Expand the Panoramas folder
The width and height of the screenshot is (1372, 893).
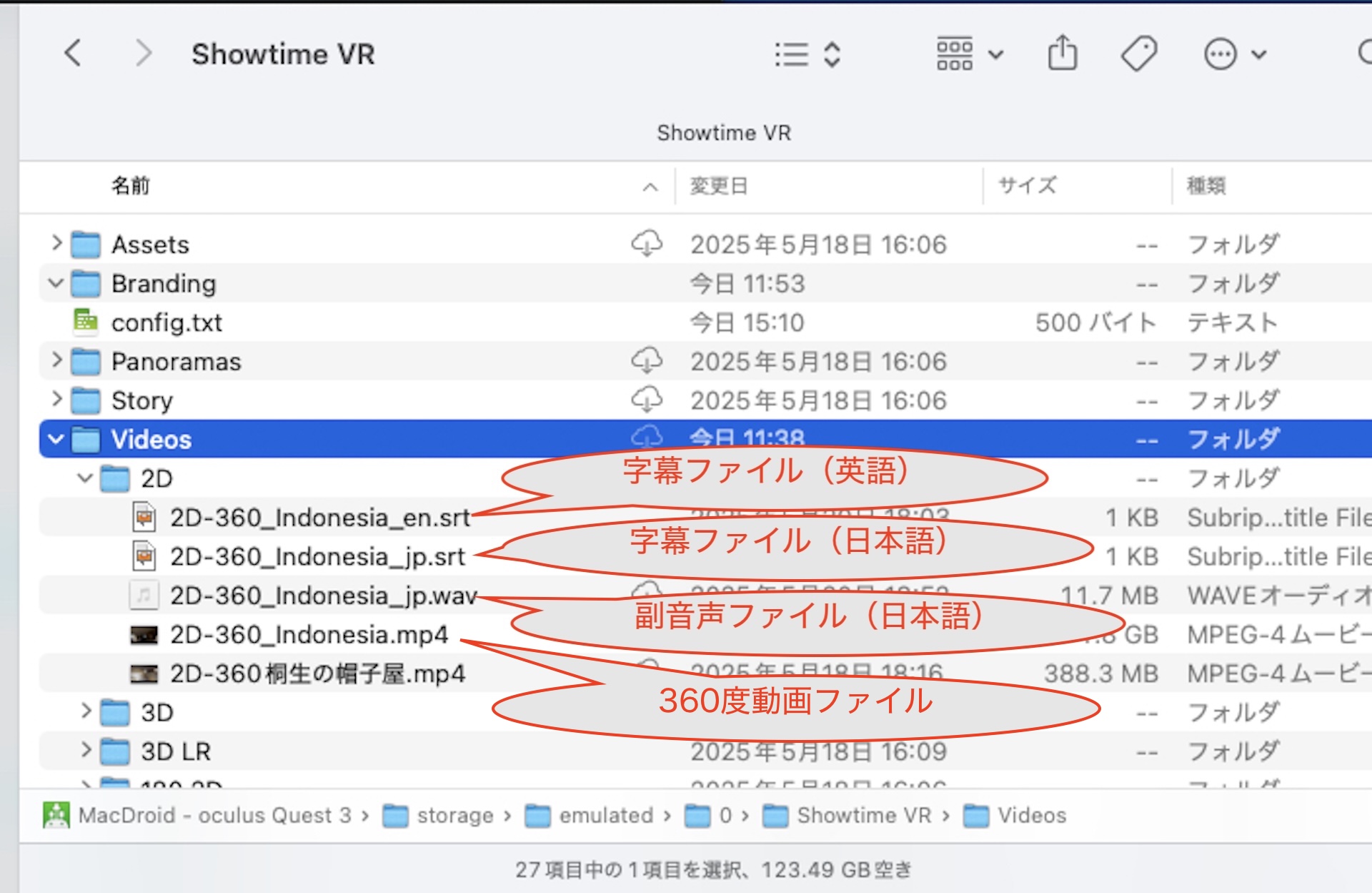56,361
